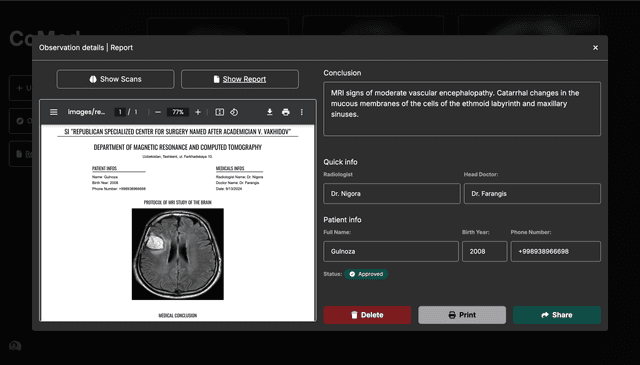Click the 'Quick info' section heading
Screen dimensions: 640x365
(340, 162)
